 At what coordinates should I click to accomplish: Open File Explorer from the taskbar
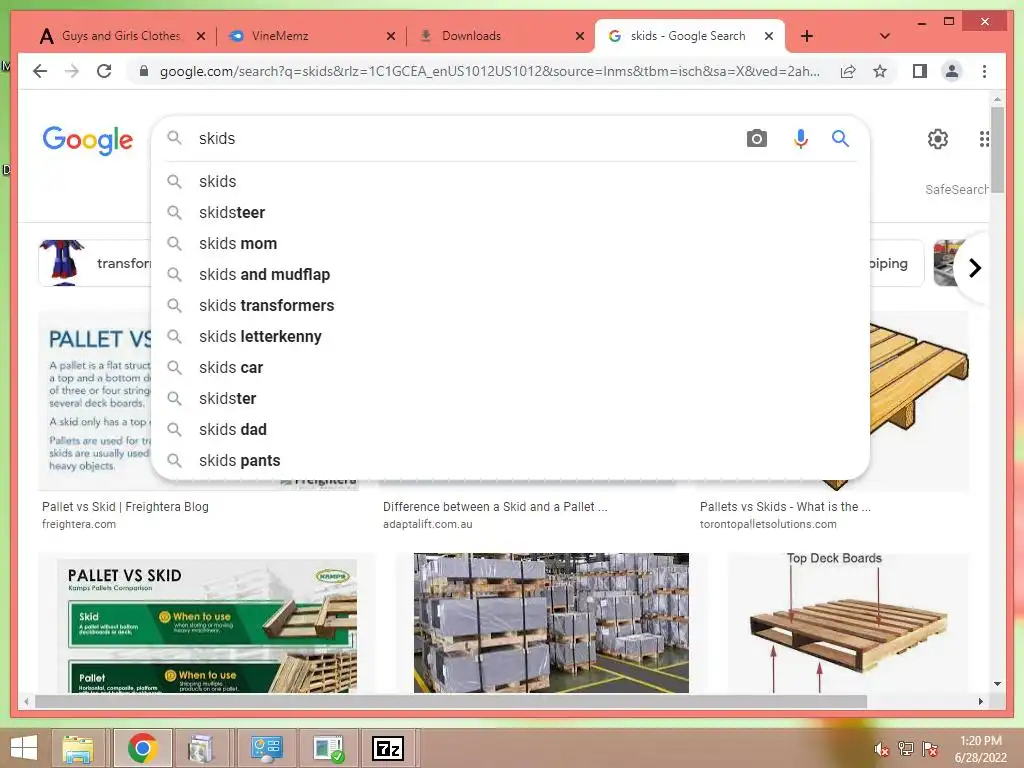[78, 748]
